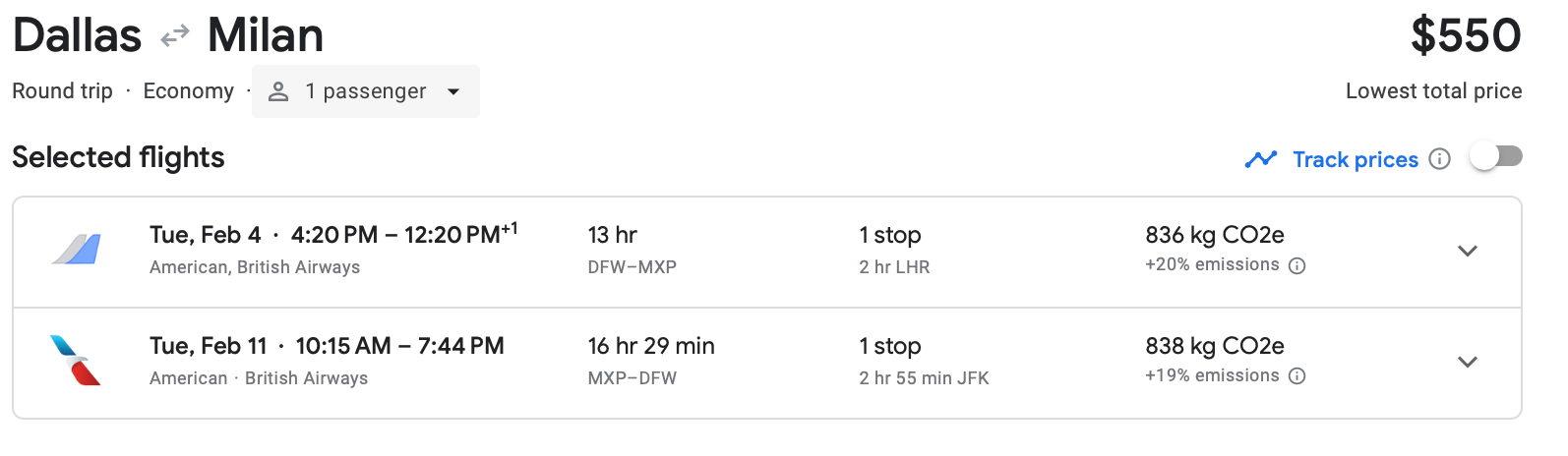Viewport: 1568px width, 456px height.
Task: Click the 2 hr LHR layover label
Action: pos(893,267)
